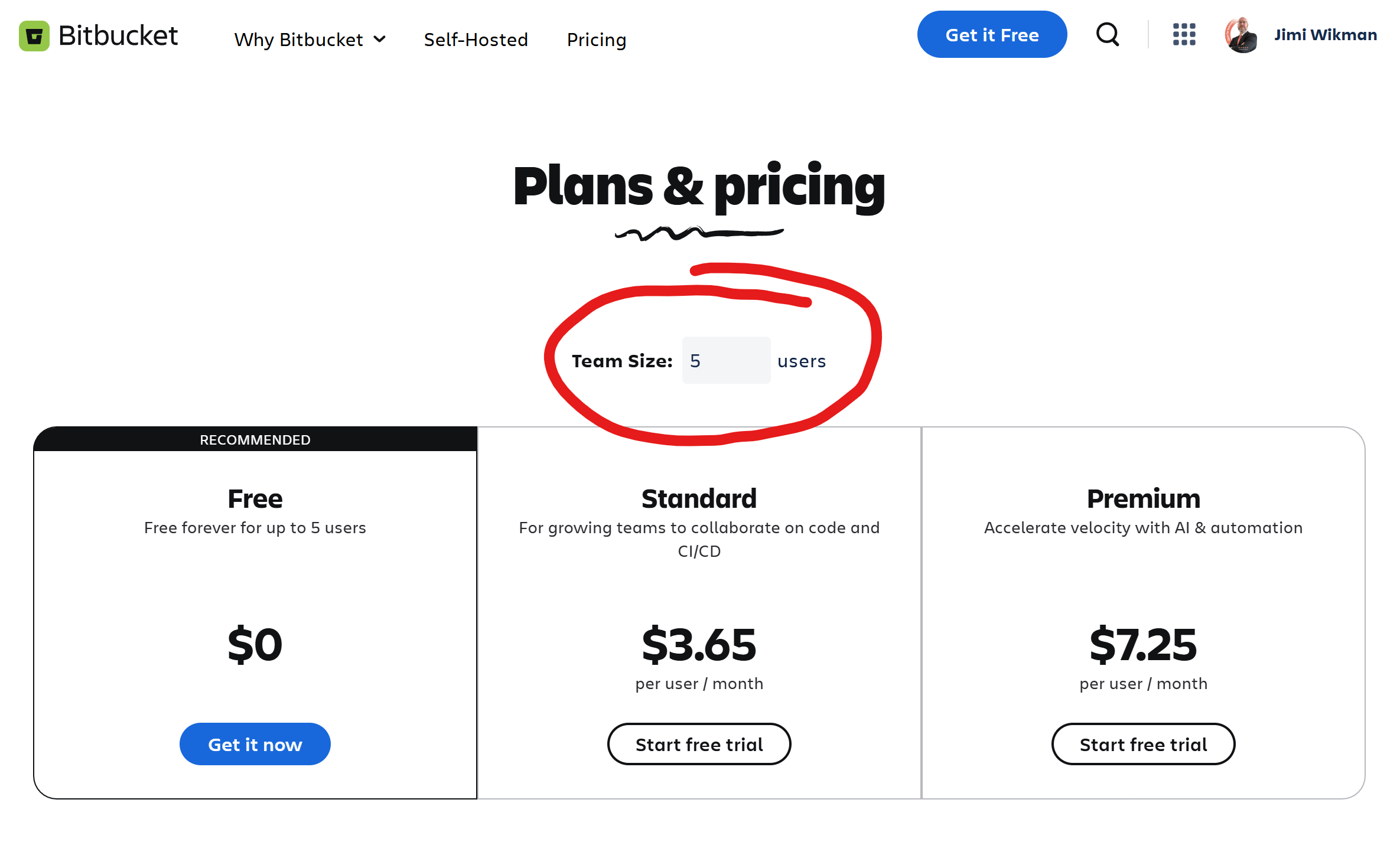
Task: Open the Pricing nav link
Action: (x=596, y=40)
